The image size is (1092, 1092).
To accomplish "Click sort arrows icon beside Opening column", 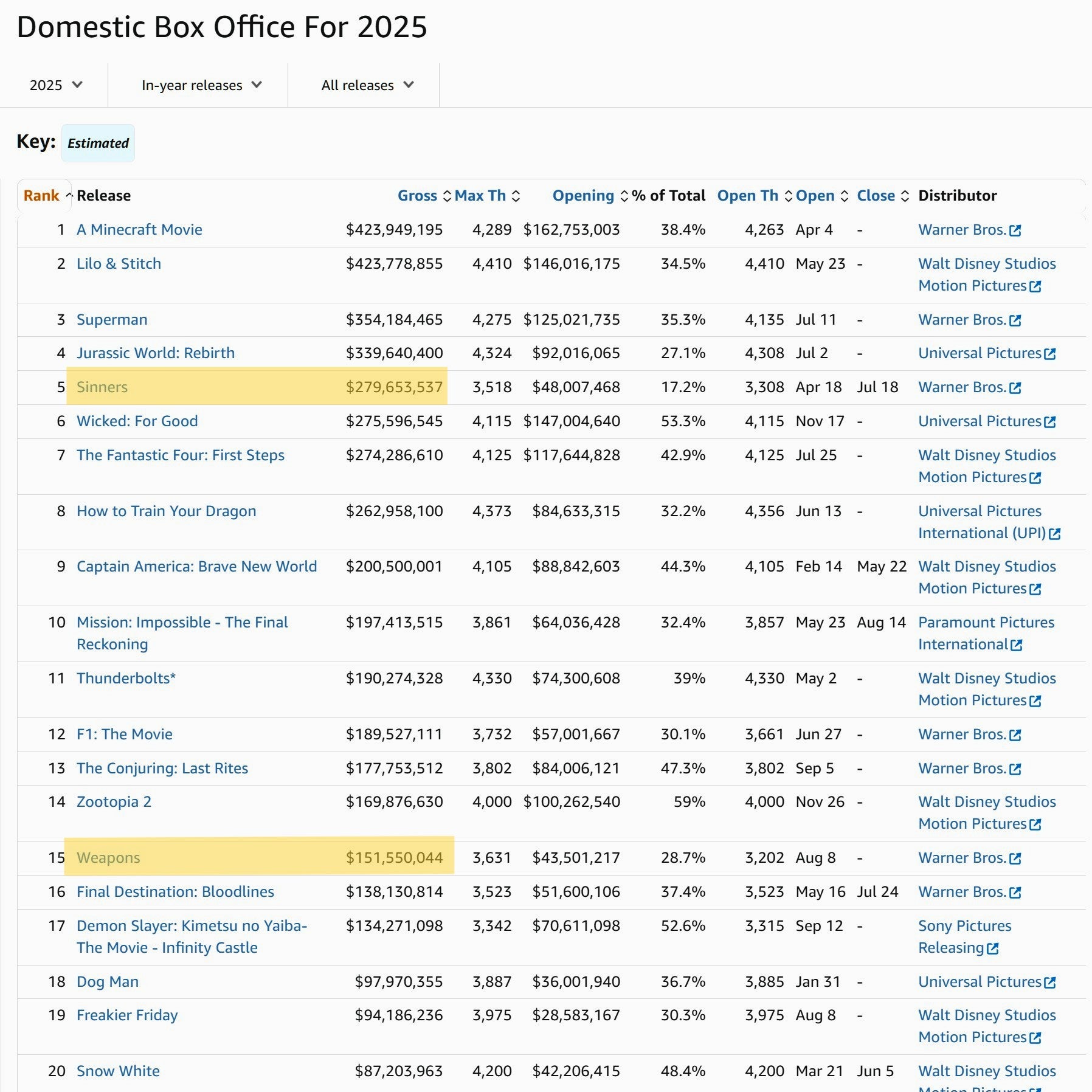I will (x=624, y=196).
